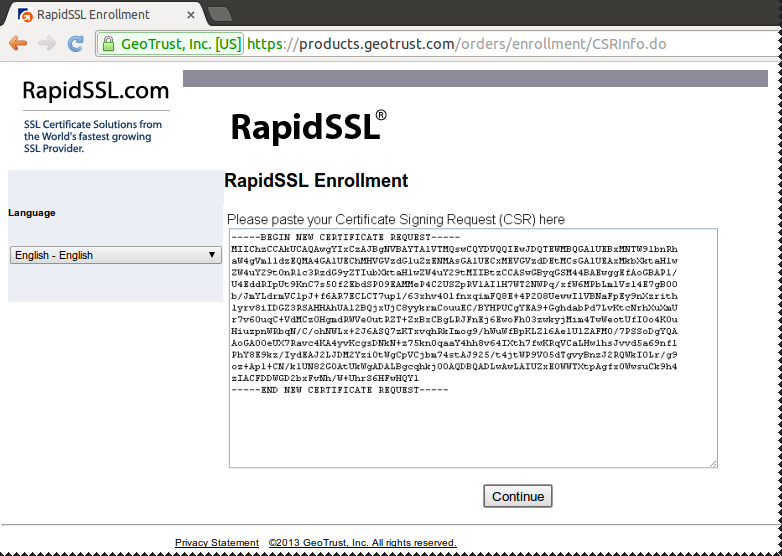Click the ©2013 GeoTrust copyright link
This screenshot has height=556, width=782.
click(x=363, y=543)
